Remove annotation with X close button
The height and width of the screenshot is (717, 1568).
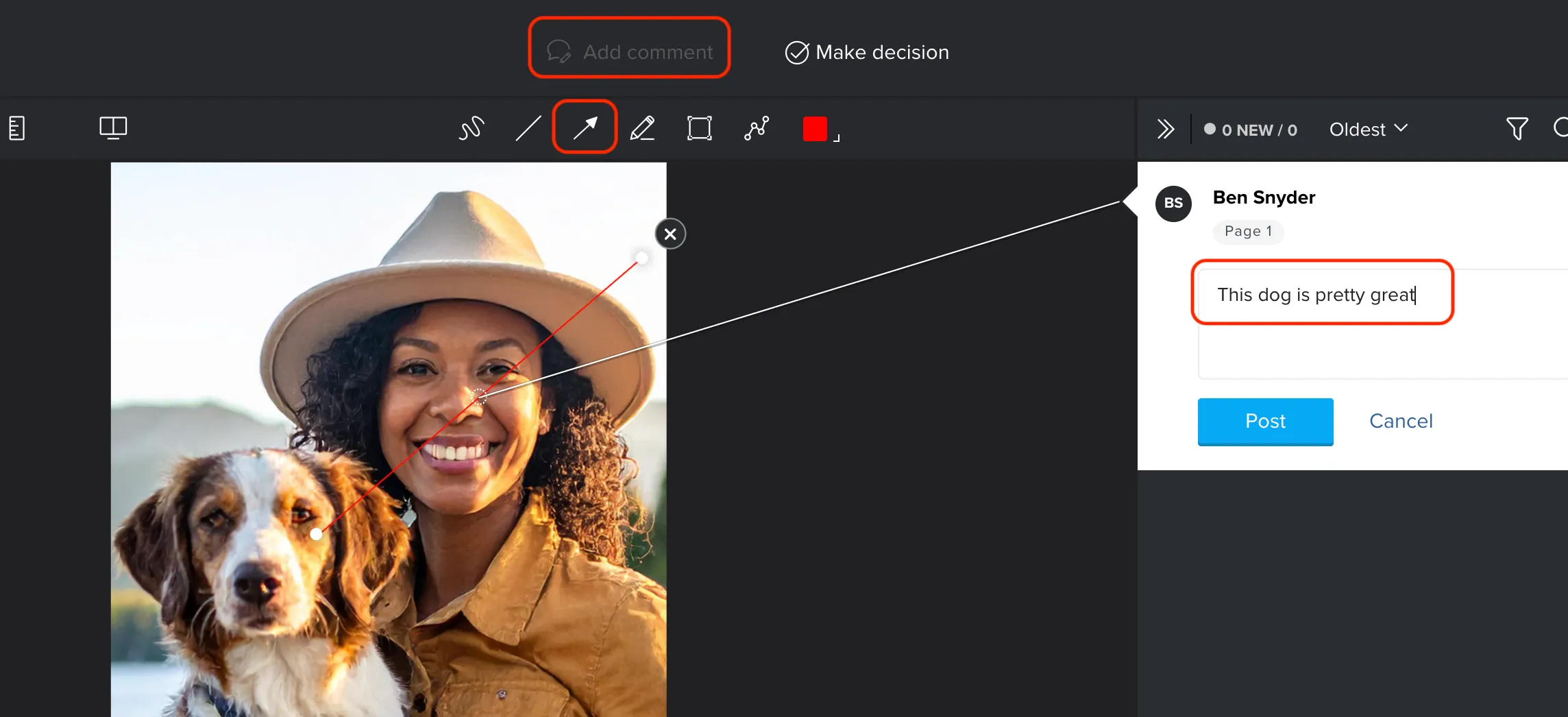coord(670,234)
